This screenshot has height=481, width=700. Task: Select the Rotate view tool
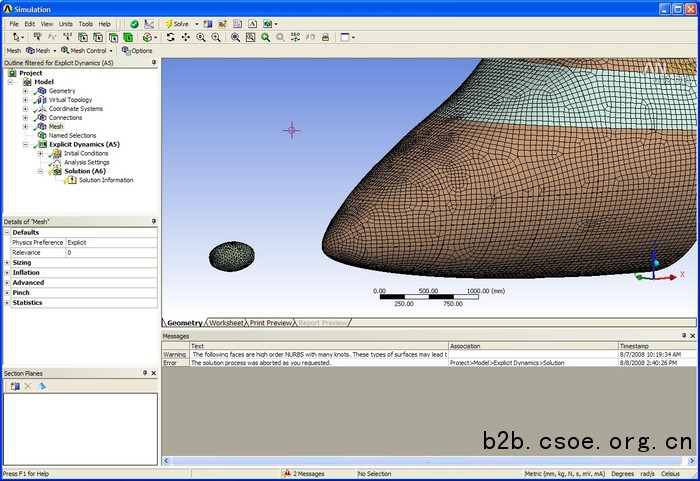click(170, 37)
